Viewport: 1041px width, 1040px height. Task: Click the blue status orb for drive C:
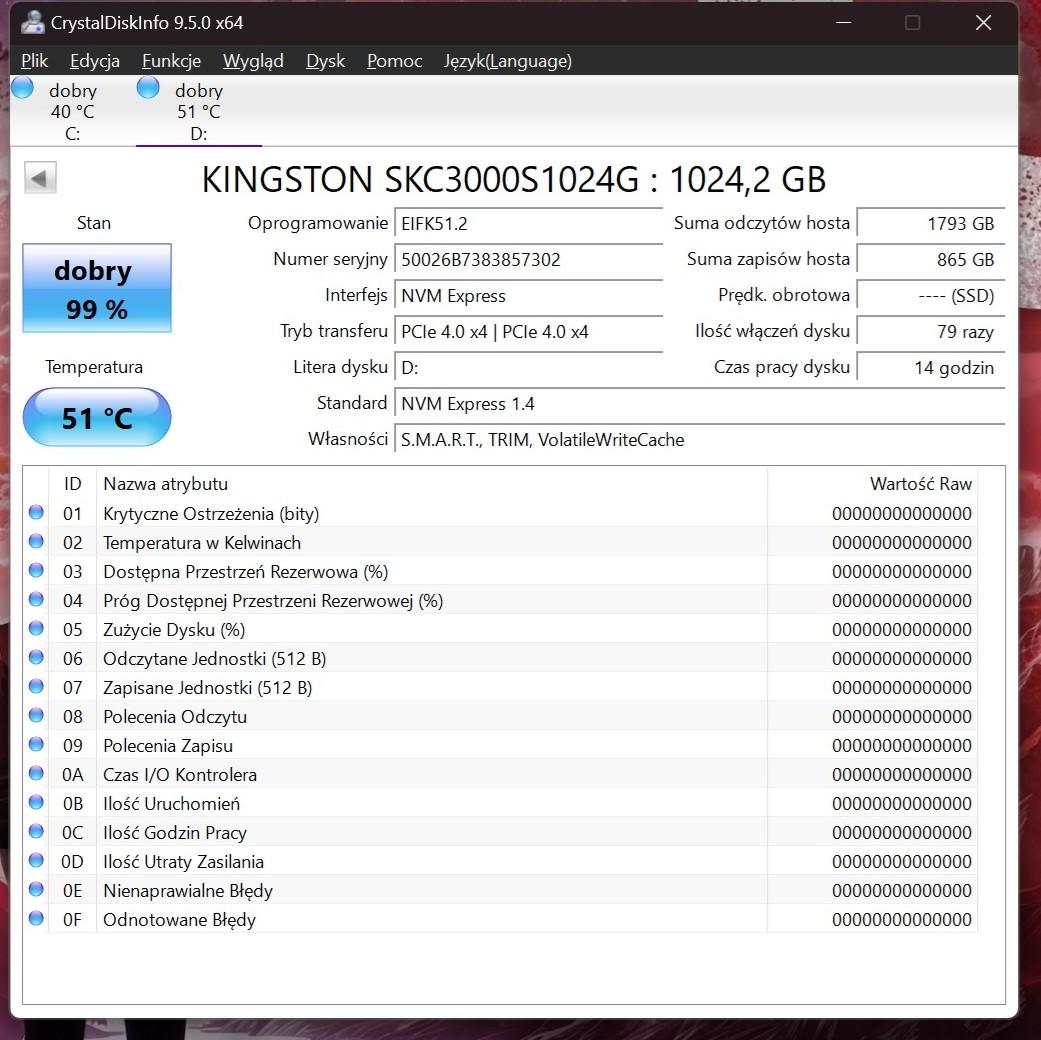click(x=22, y=88)
